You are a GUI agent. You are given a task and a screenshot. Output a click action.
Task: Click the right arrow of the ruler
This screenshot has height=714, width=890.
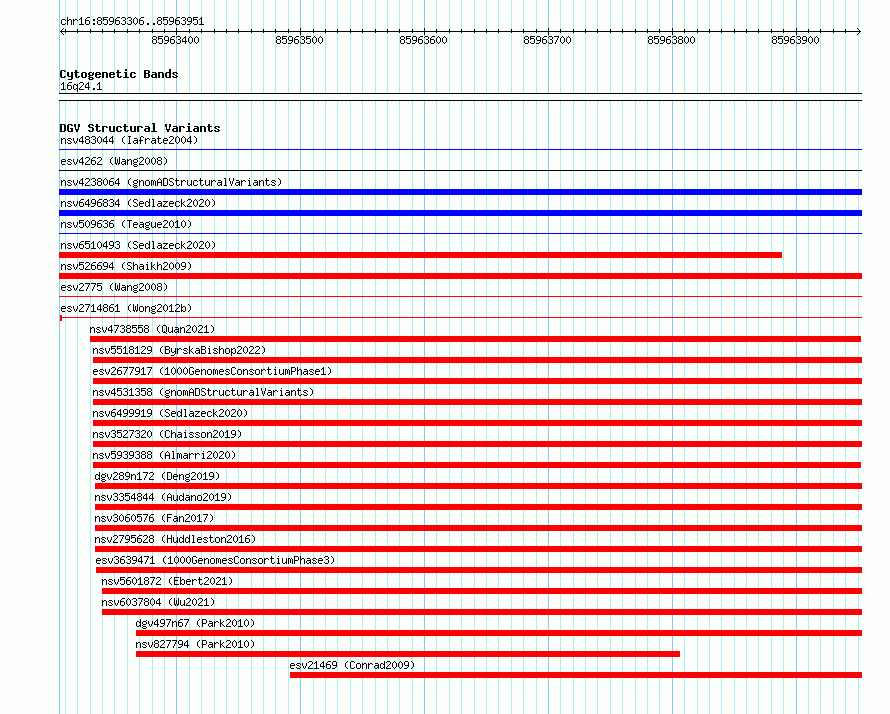pyautogui.click(x=859, y=32)
